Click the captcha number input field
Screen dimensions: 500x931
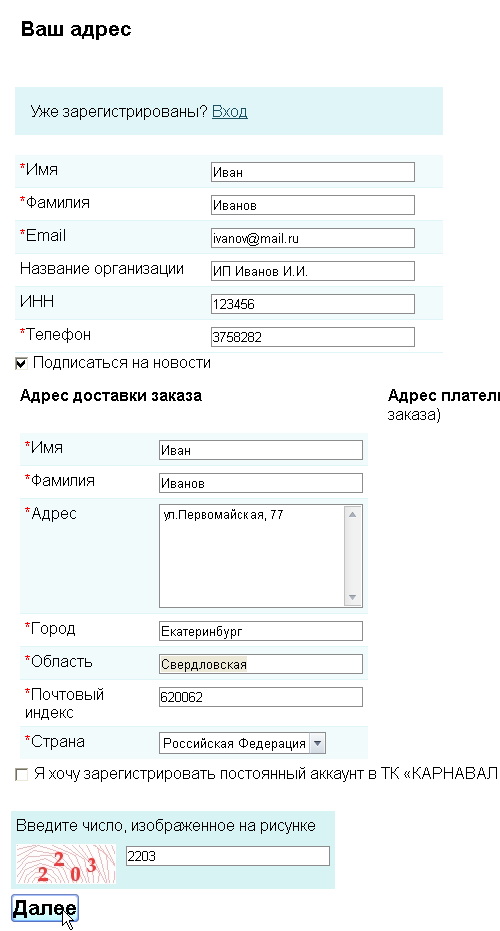(227, 856)
